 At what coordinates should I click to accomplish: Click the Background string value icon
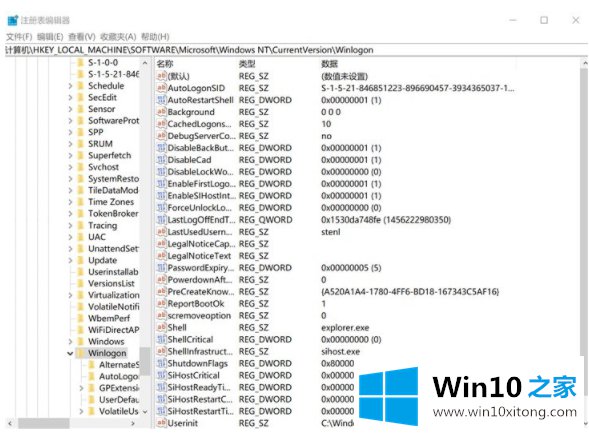pos(161,112)
